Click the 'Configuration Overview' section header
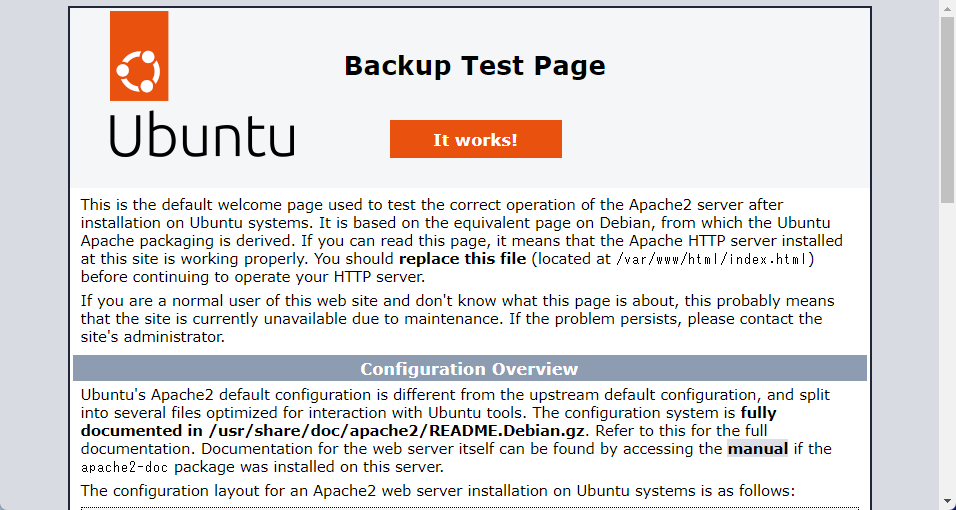The width and height of the screenshot is (956, 510). 469,368
